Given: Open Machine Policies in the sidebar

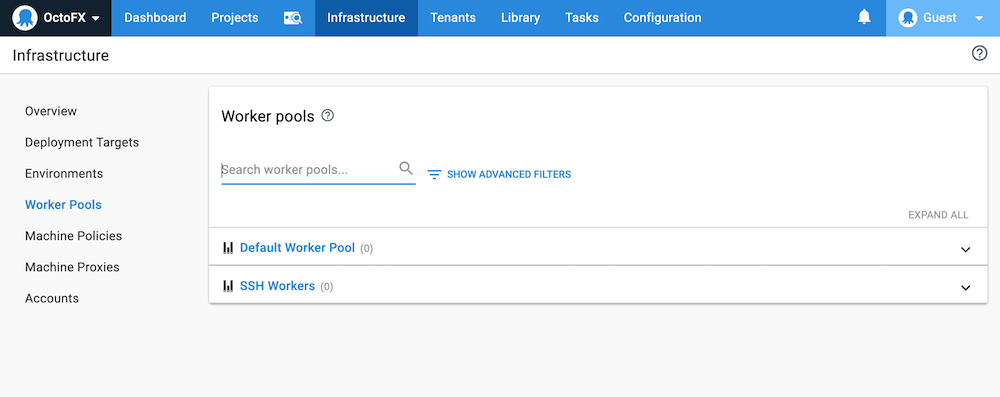Looking at the screenshot, I should pyautogui.click(x=73, y=236).
